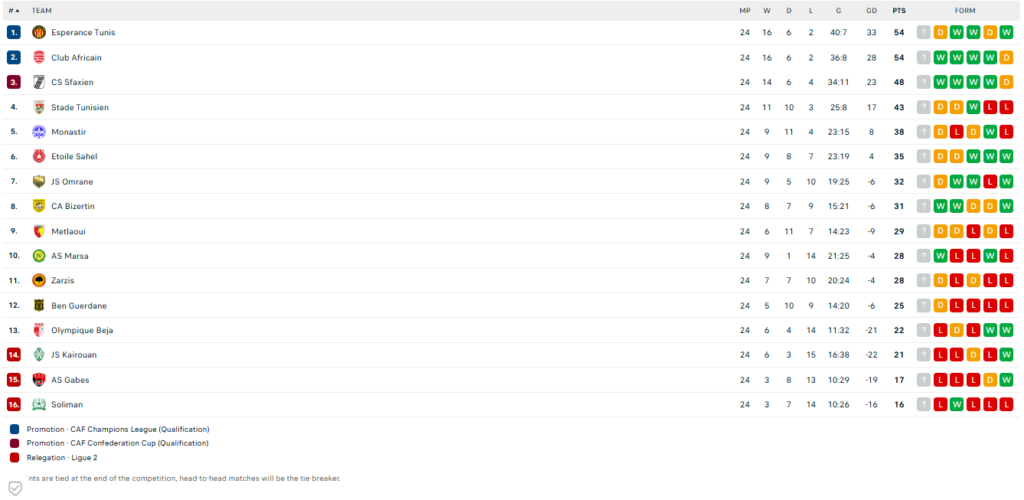The image size is (1024, 500).
Task: Click the single win badge in Soliman's form
Action: [x=957, y=404]
